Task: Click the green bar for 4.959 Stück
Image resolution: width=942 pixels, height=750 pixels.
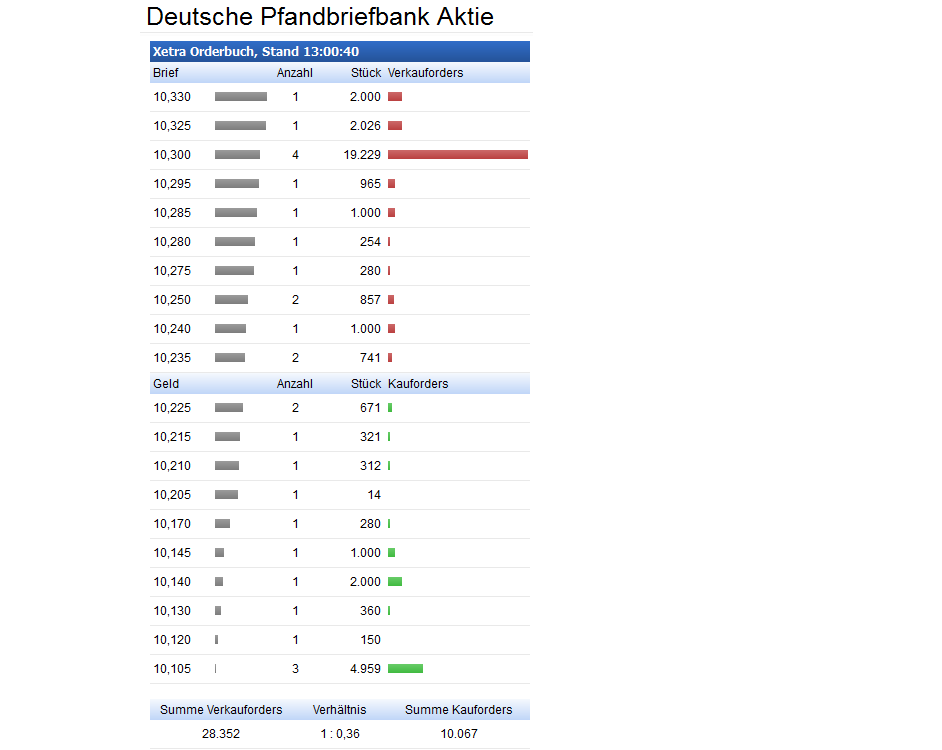Action: point(405,669)
